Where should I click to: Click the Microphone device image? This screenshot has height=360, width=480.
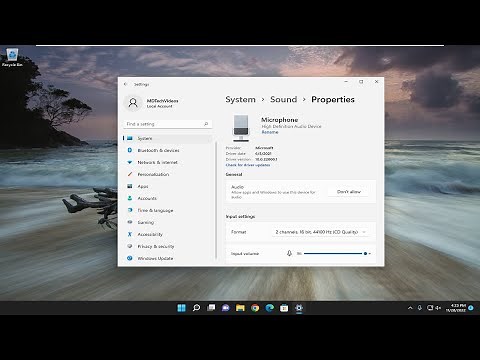click(x=241, y=128)
